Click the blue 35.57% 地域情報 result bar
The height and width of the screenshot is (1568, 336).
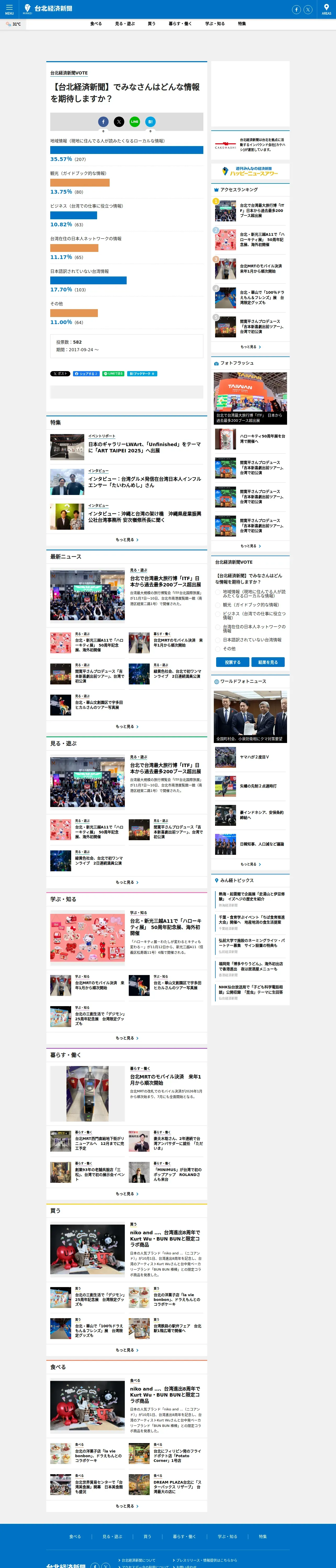[x=127, y=150]
